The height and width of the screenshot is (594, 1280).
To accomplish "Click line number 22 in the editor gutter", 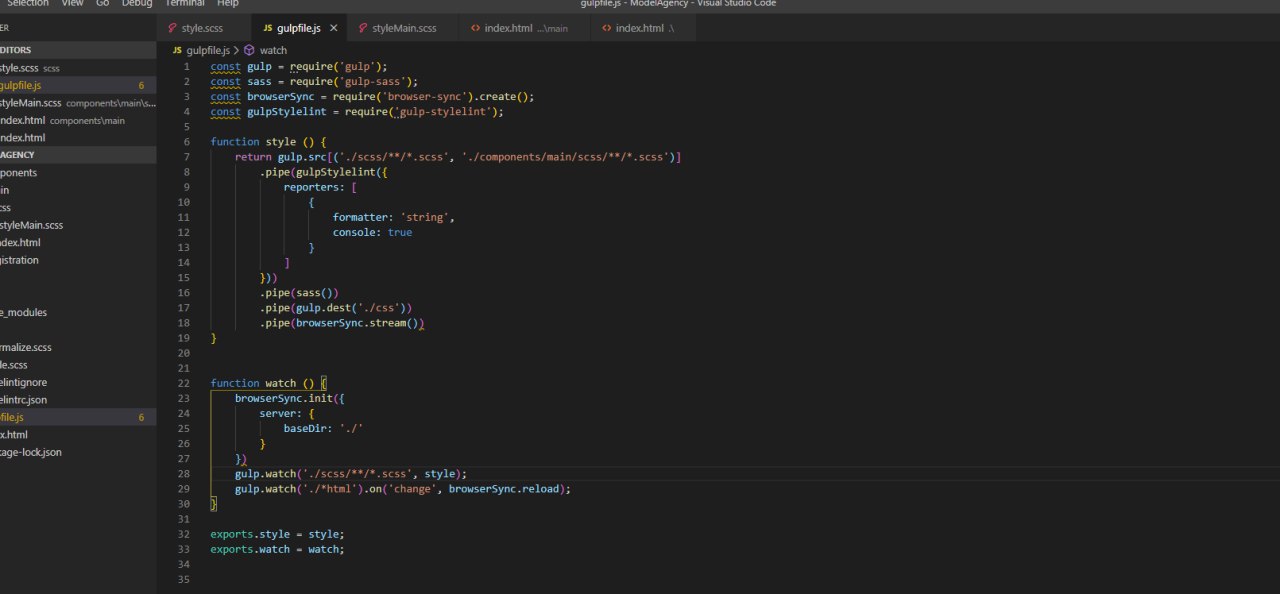I will pos(183,383).
